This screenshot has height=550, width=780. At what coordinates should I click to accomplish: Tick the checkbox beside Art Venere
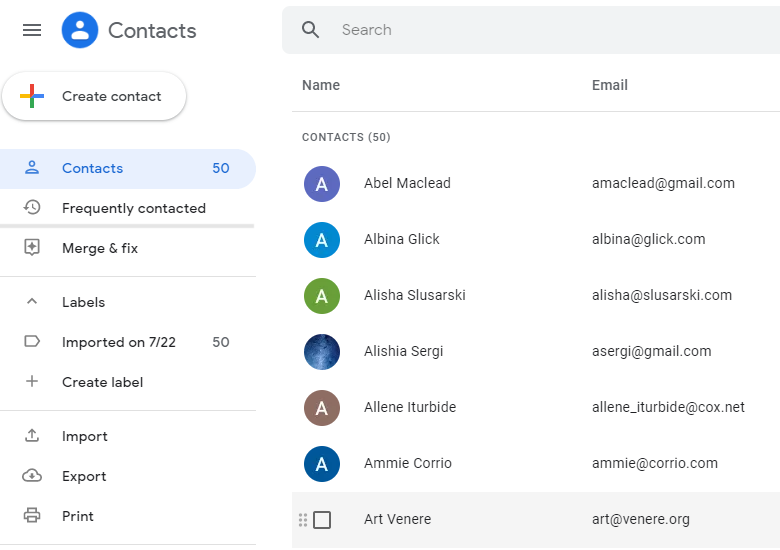click(322, 520)
